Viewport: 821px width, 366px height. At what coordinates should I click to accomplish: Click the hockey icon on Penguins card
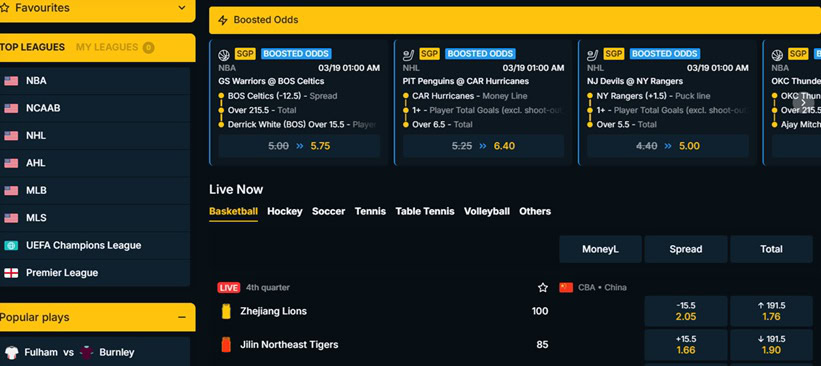pyautogui.click(x=408, y=54)
